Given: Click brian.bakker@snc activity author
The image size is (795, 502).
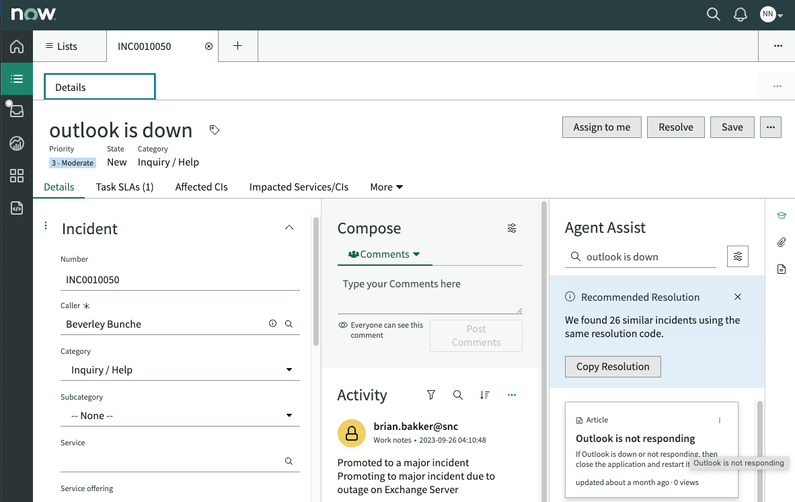Looking at the screenshot, I should (416, 426).
